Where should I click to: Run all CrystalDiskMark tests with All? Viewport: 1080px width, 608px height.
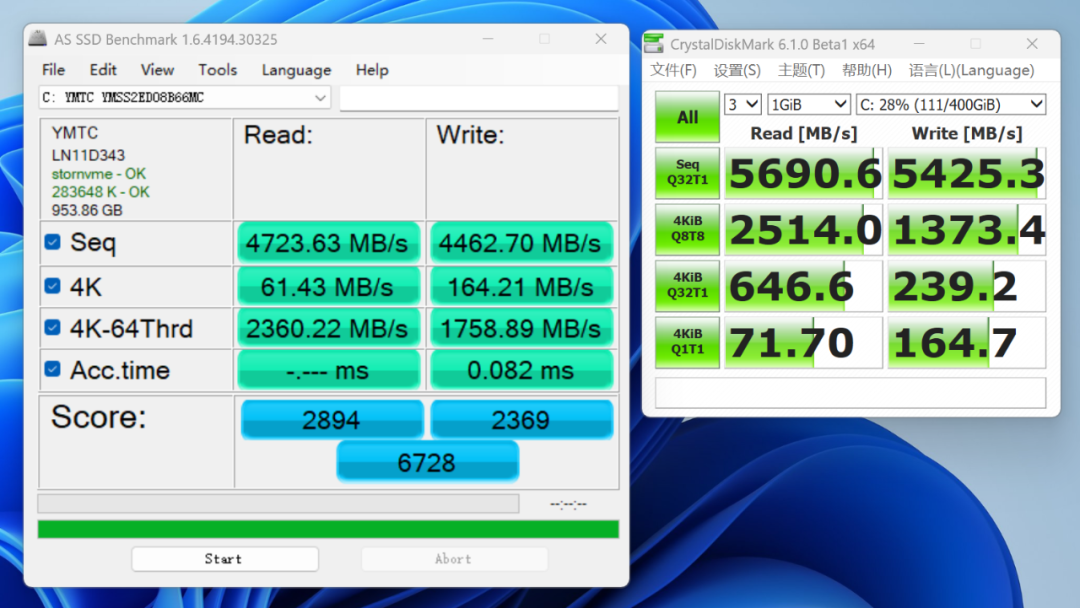click(x=687, y=117)
